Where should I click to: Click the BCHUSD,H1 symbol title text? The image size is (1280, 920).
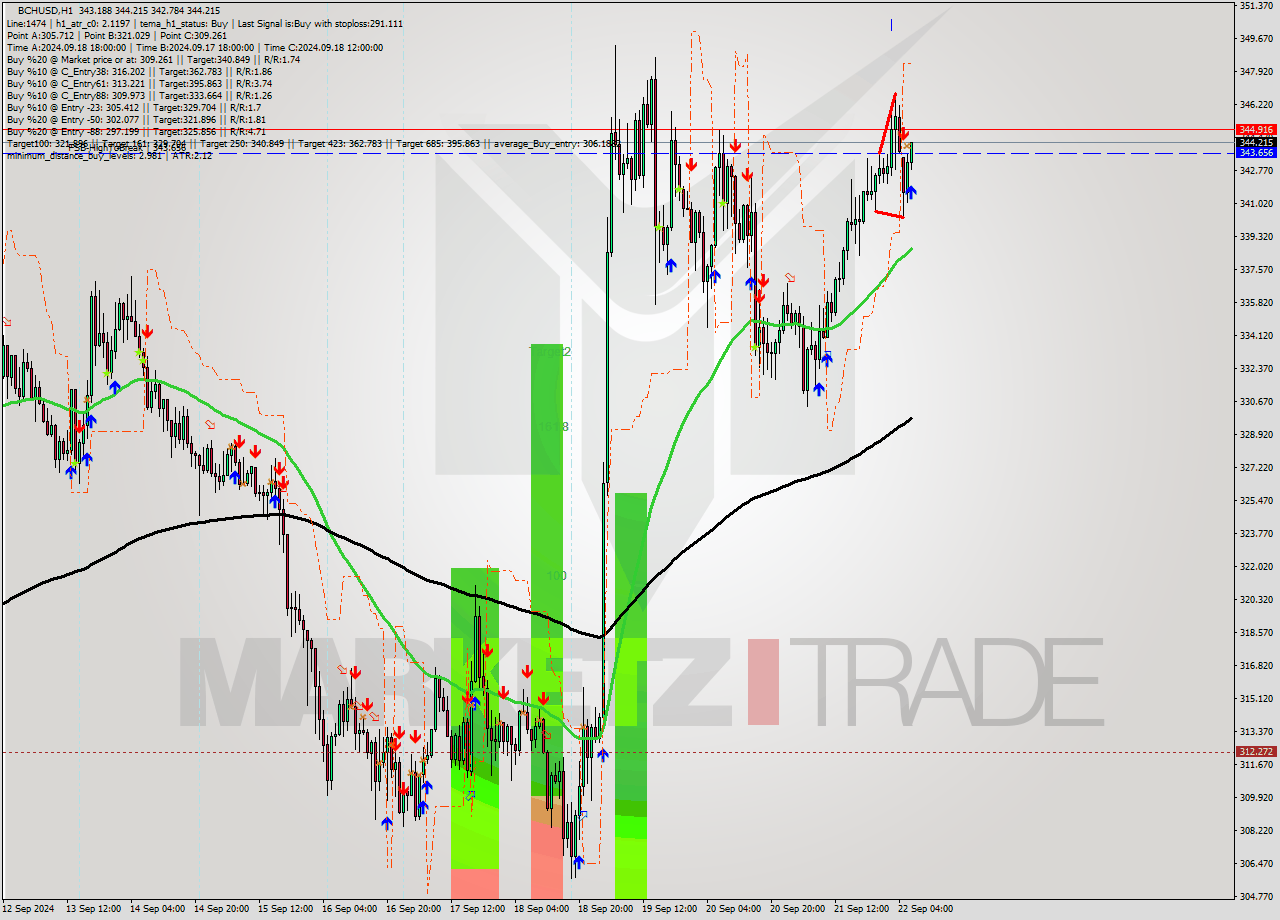pyautogui.click(x=44, y=10)
